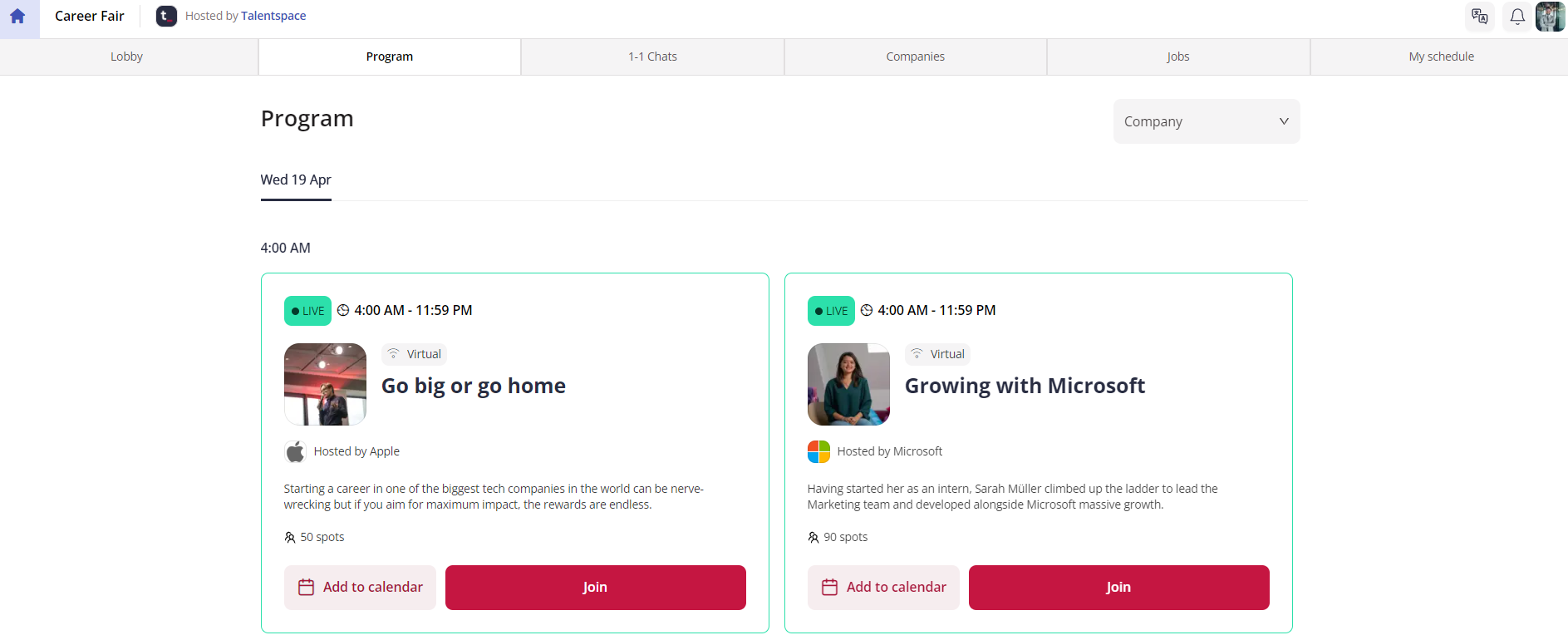This screenshot has width=1568, height=640.
Task: Select the Wed 19 Apr date tab
Action: (296, 180)
